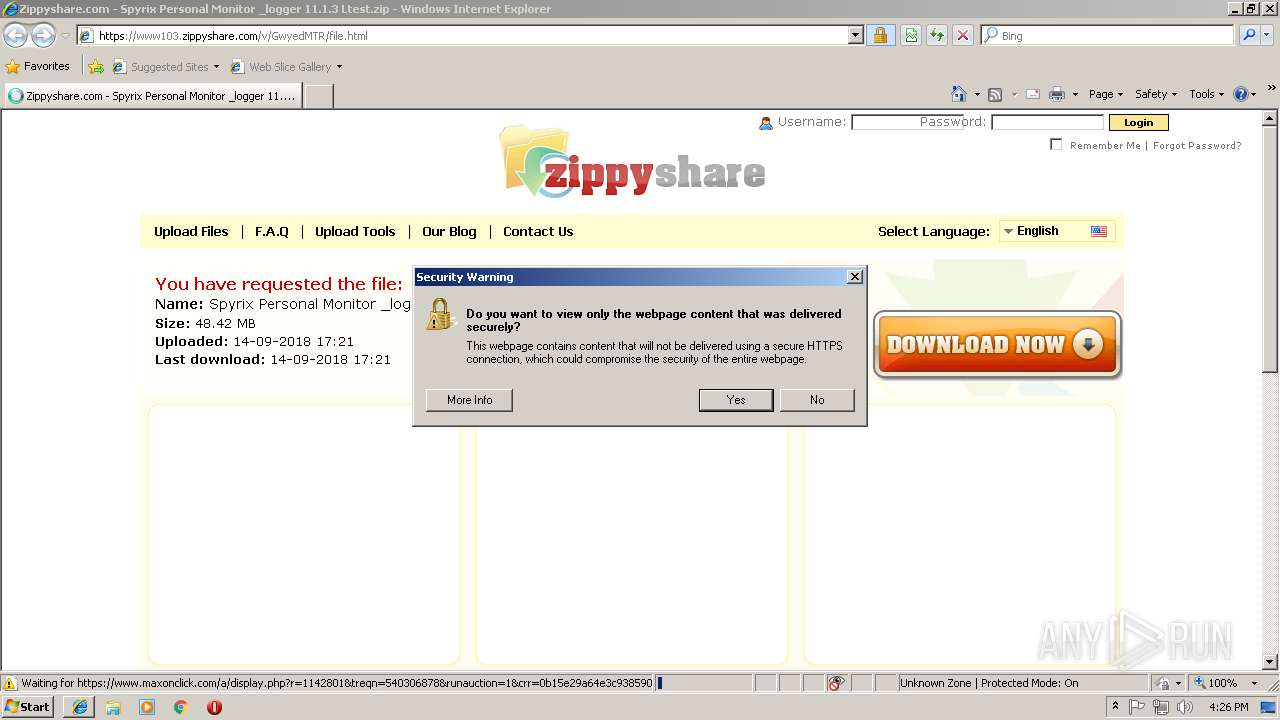
Task: Open Favorites star button
Action: click(x=38, y=66)
